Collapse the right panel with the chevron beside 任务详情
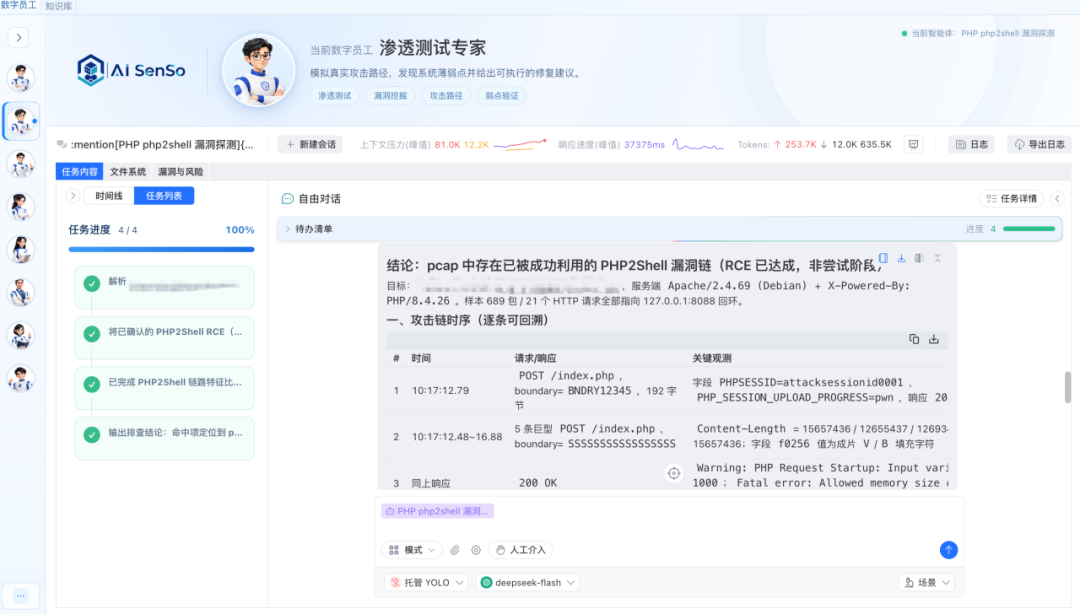The width and height of the screenshot is (1080, 614). pos(1057,198)
